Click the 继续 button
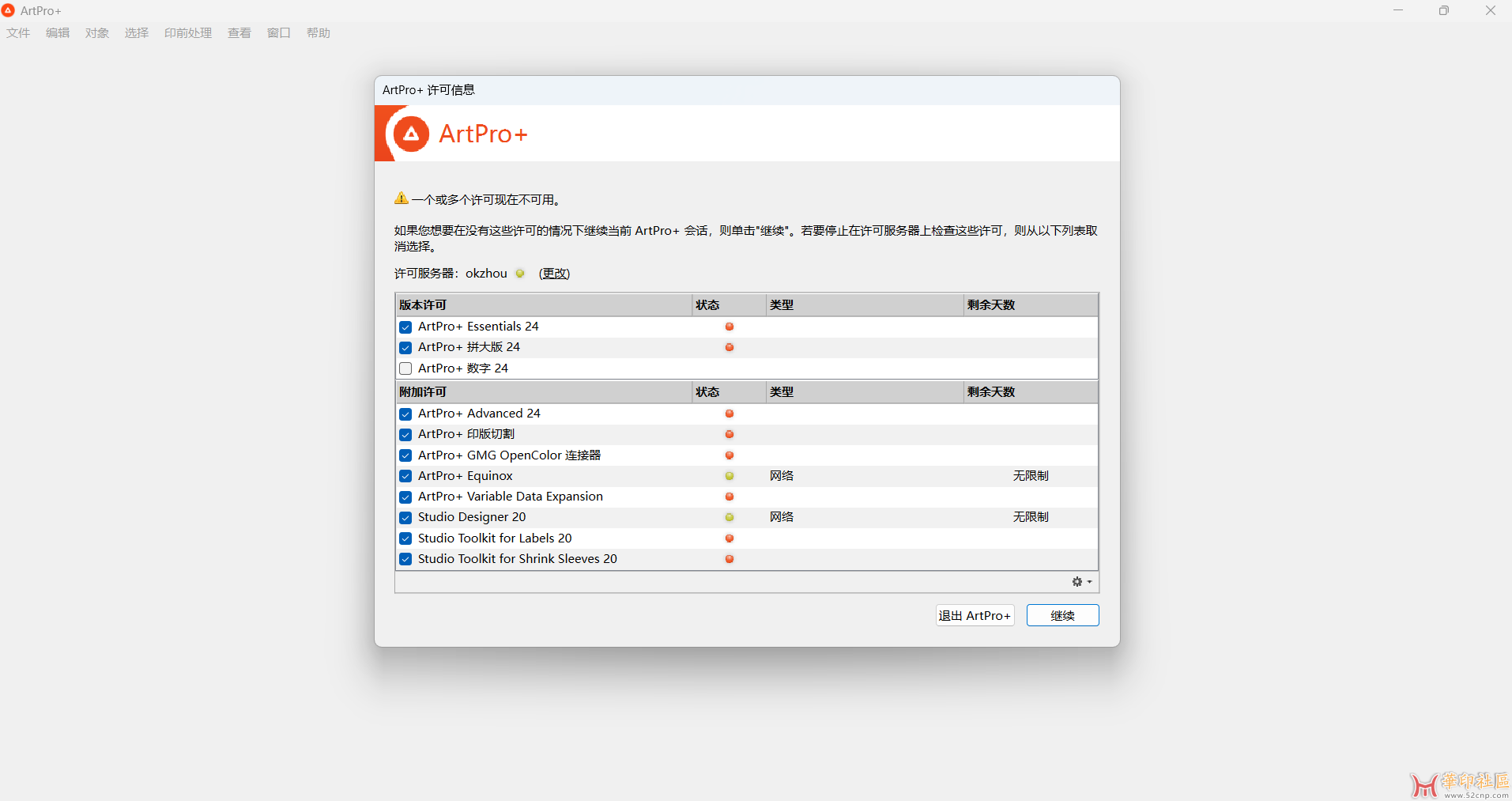Viewport: 1512px width, 801px height. [1062, 615]
